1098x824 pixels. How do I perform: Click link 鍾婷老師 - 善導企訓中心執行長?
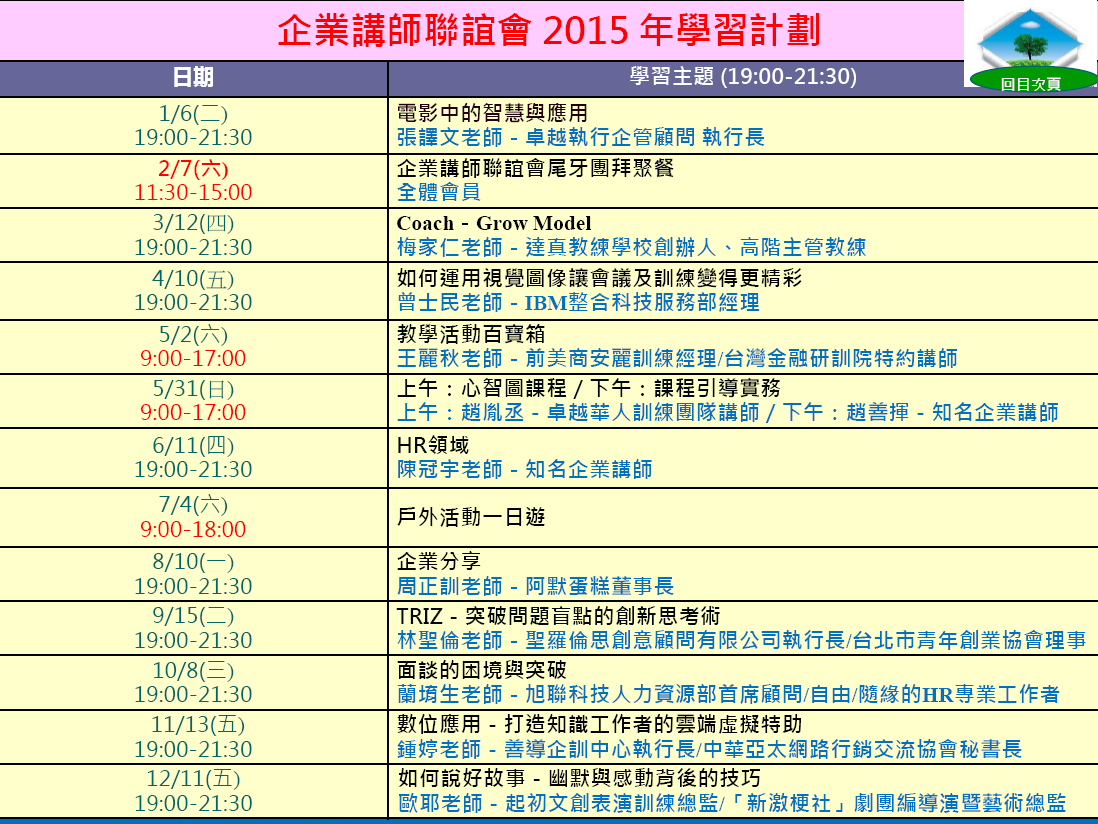point(546,749)
